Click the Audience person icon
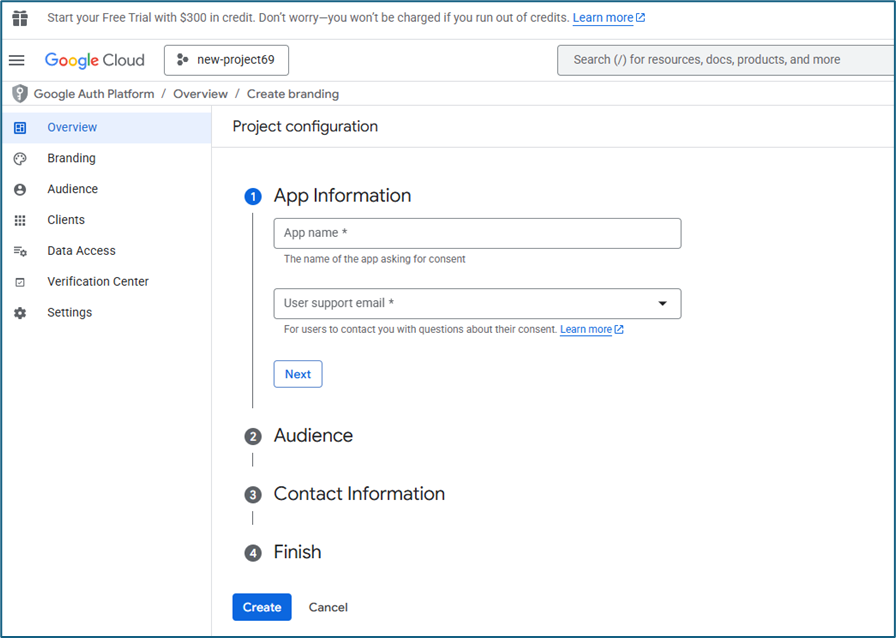 20,189
